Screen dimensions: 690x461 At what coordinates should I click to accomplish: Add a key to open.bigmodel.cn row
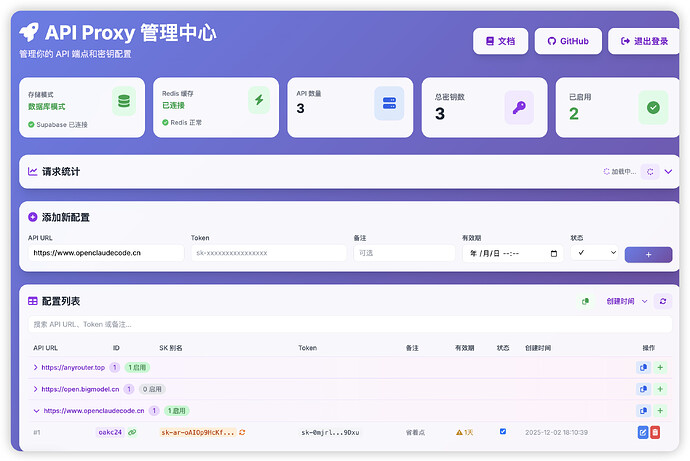coord(660,389)
